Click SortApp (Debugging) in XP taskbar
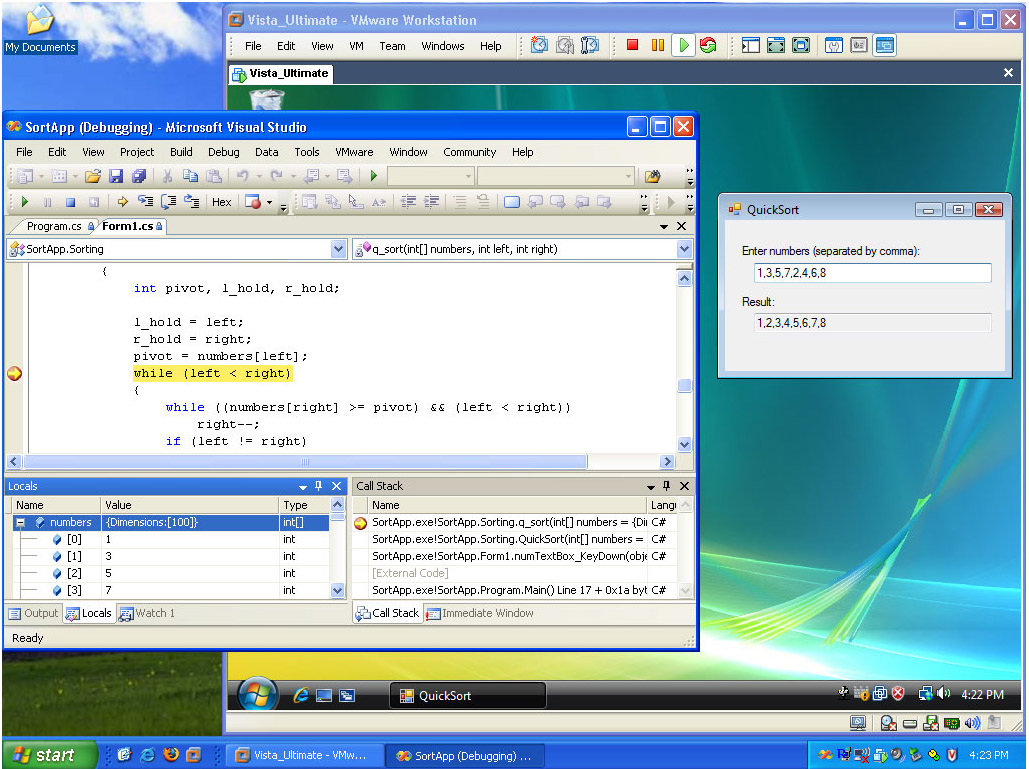The image size is (1029, 769). 465,756
